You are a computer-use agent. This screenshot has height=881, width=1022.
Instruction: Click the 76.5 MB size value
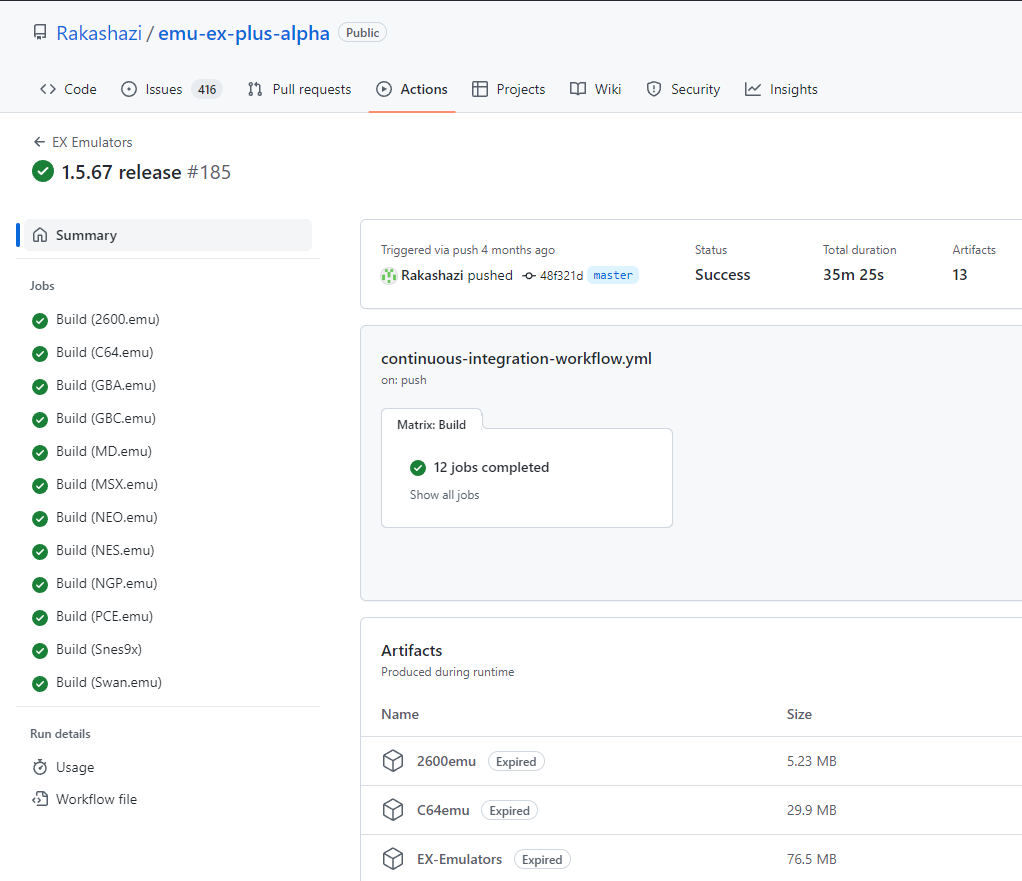(x=811, y=859)
